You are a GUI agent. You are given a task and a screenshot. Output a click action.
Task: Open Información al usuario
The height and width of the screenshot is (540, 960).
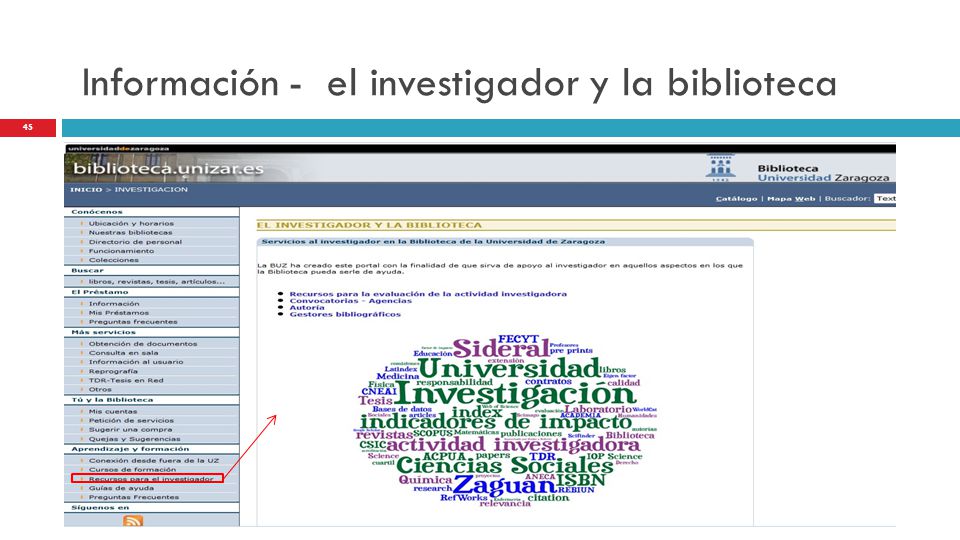(136, 362)
